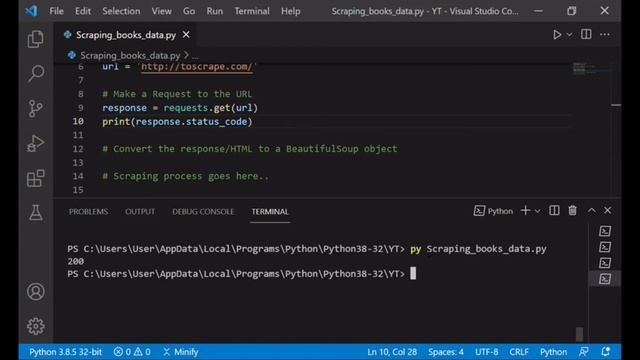Open the Testing flask view
Viewport: 640px width, 360px height.
tap(36, 213)
